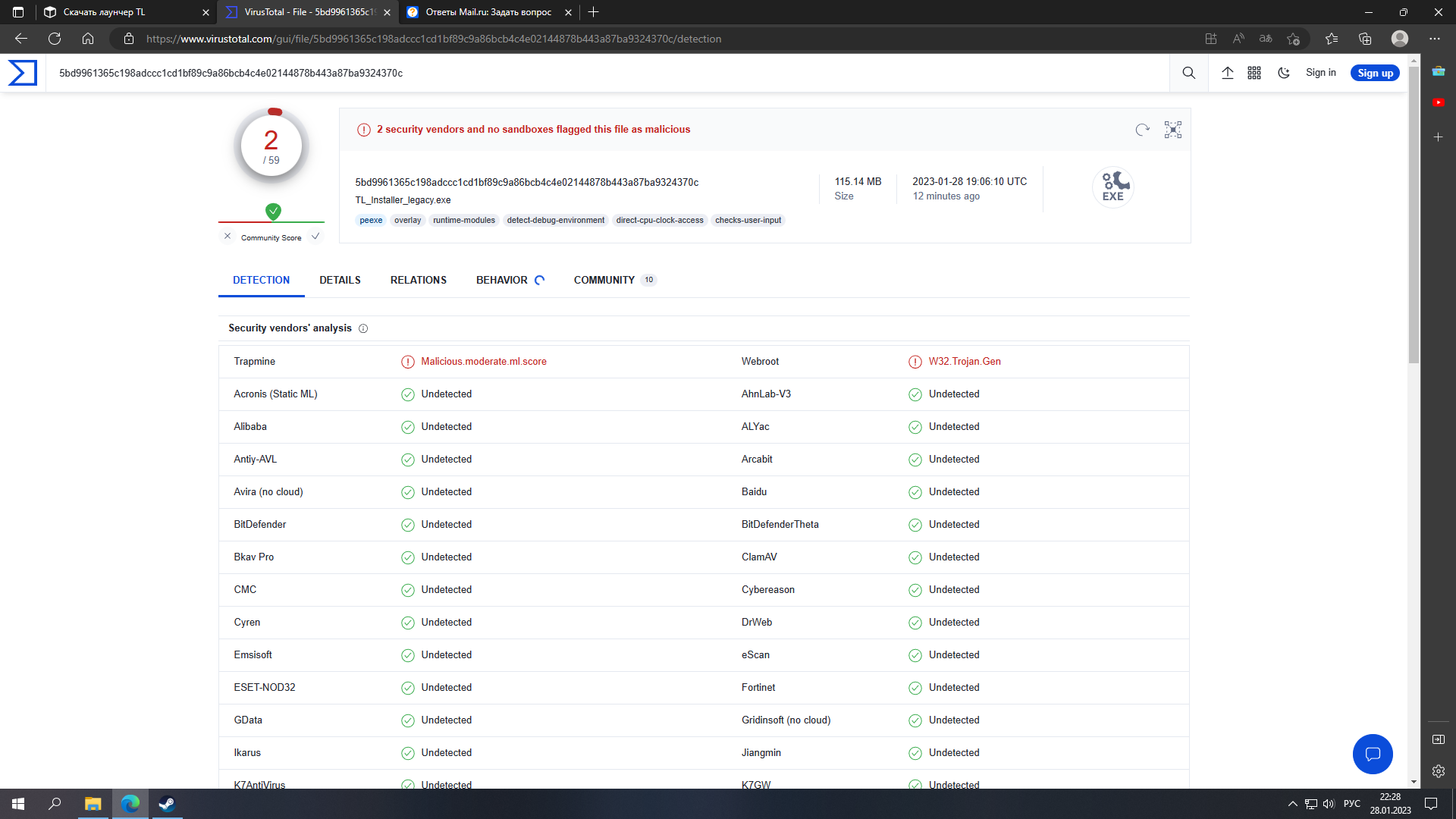Image resolution: width=1456 pixels, height=819 pixels.
Task: Open Windows taskbar search
Action: point(55,804)
